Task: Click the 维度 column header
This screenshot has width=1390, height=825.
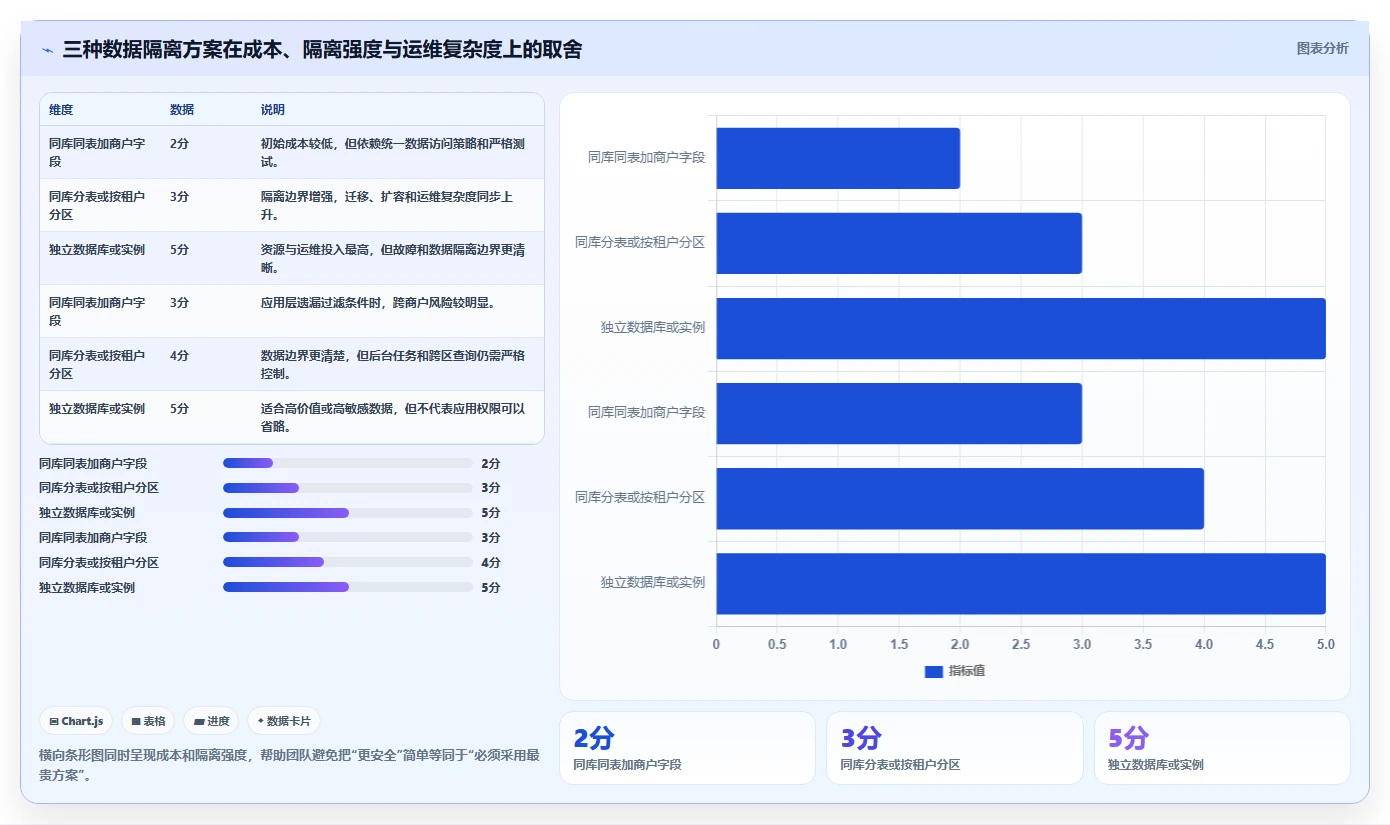Action: (x=61, y=110)
